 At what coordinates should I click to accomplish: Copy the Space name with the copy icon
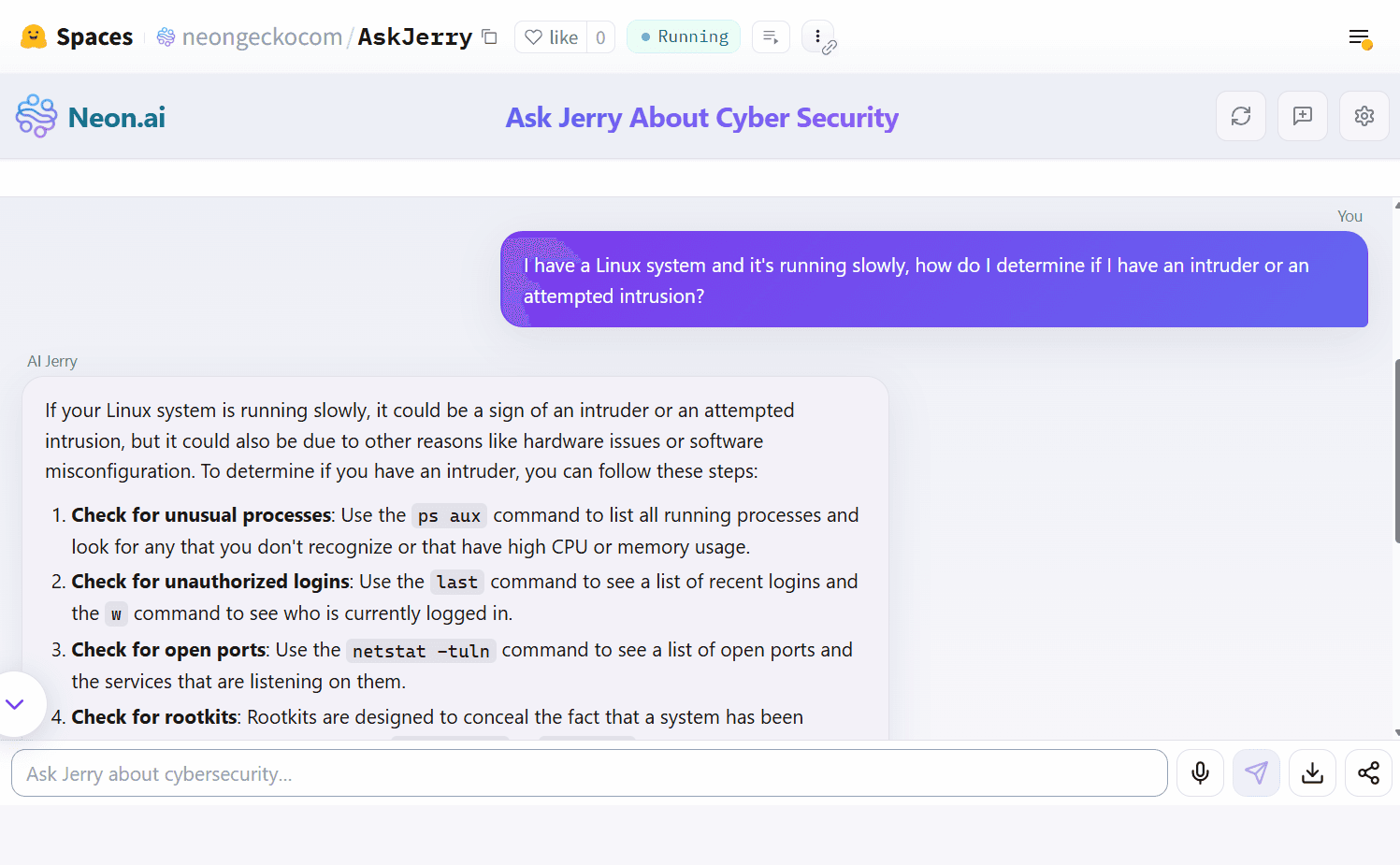point(489,36)
